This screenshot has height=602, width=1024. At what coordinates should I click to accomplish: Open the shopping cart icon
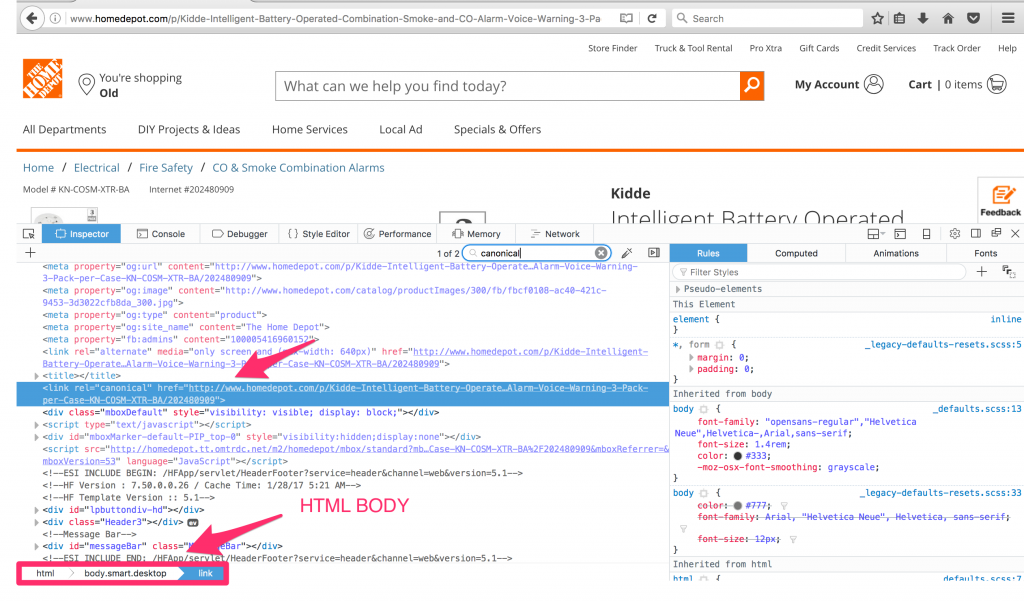point(997,84)
